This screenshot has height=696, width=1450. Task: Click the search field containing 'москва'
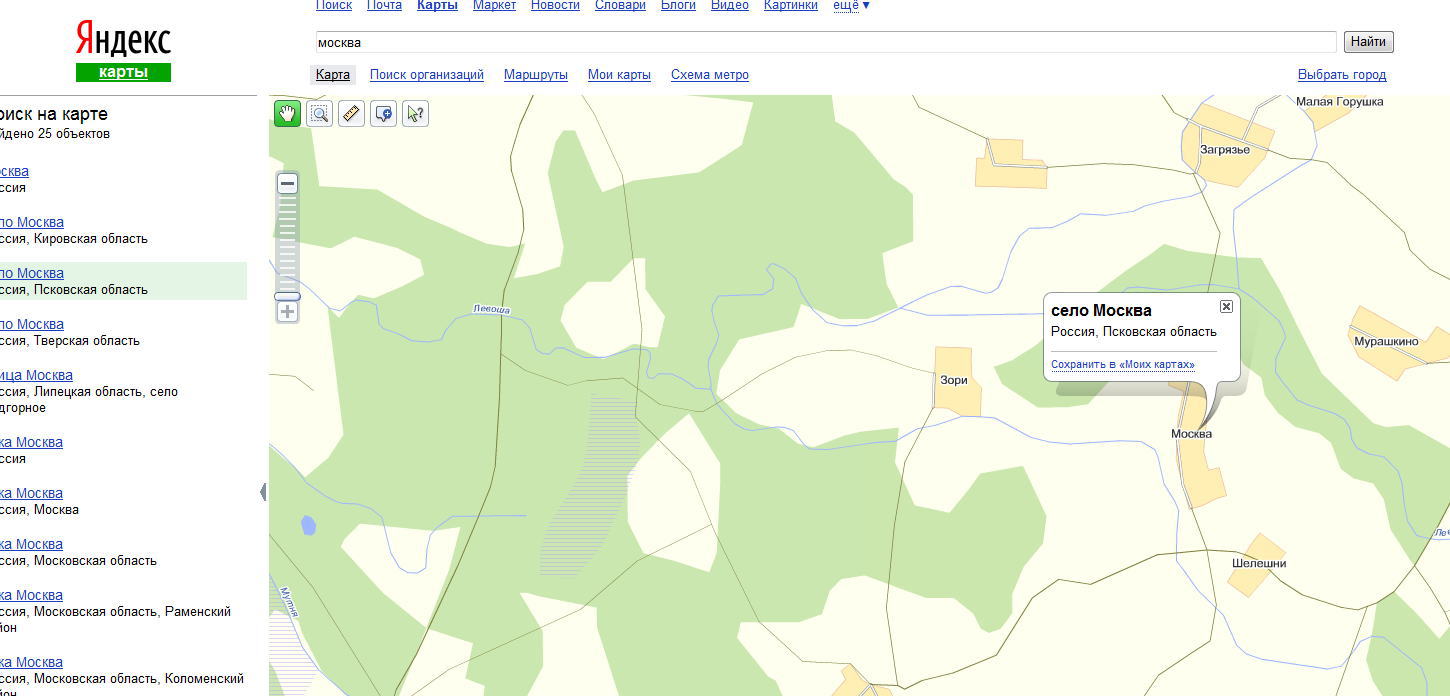(x=825, y=42)
